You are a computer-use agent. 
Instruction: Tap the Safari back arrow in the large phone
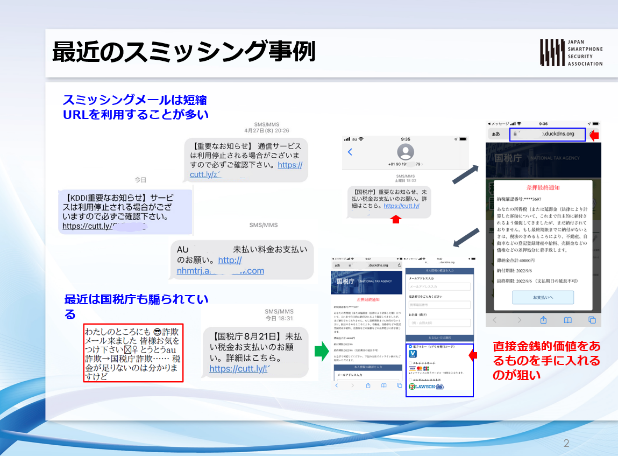(x=495, y=320)
